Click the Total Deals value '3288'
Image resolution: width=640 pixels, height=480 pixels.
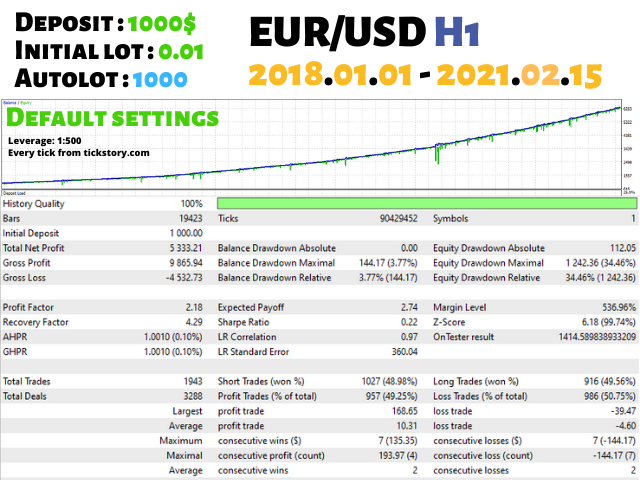click(193, 396)
